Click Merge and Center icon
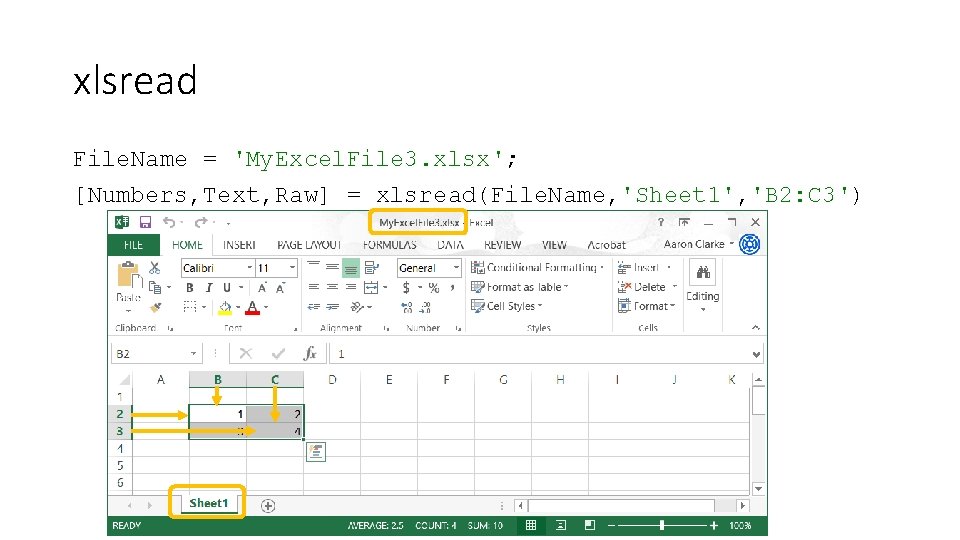The height and width of the screenshot is (540, 960). tap(371, 287)
